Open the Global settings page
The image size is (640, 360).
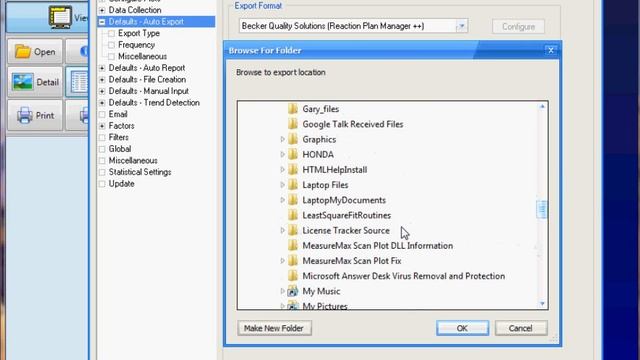tap(120, 149)
